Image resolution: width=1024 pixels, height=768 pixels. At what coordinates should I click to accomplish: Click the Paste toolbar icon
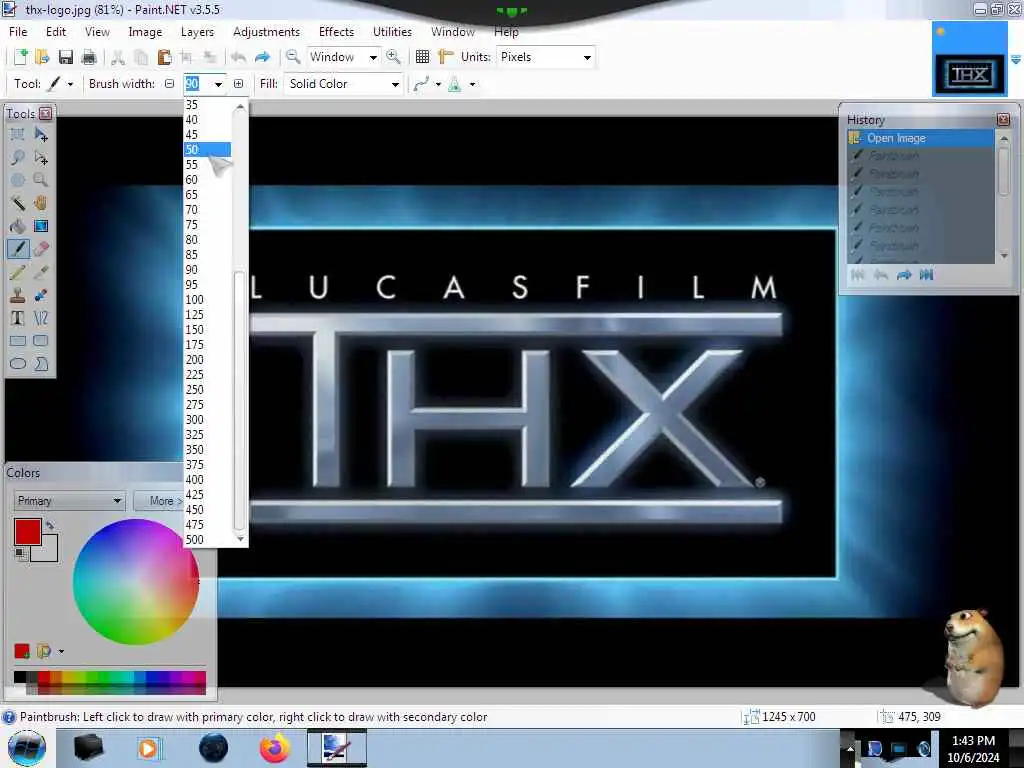coord(165,57)
